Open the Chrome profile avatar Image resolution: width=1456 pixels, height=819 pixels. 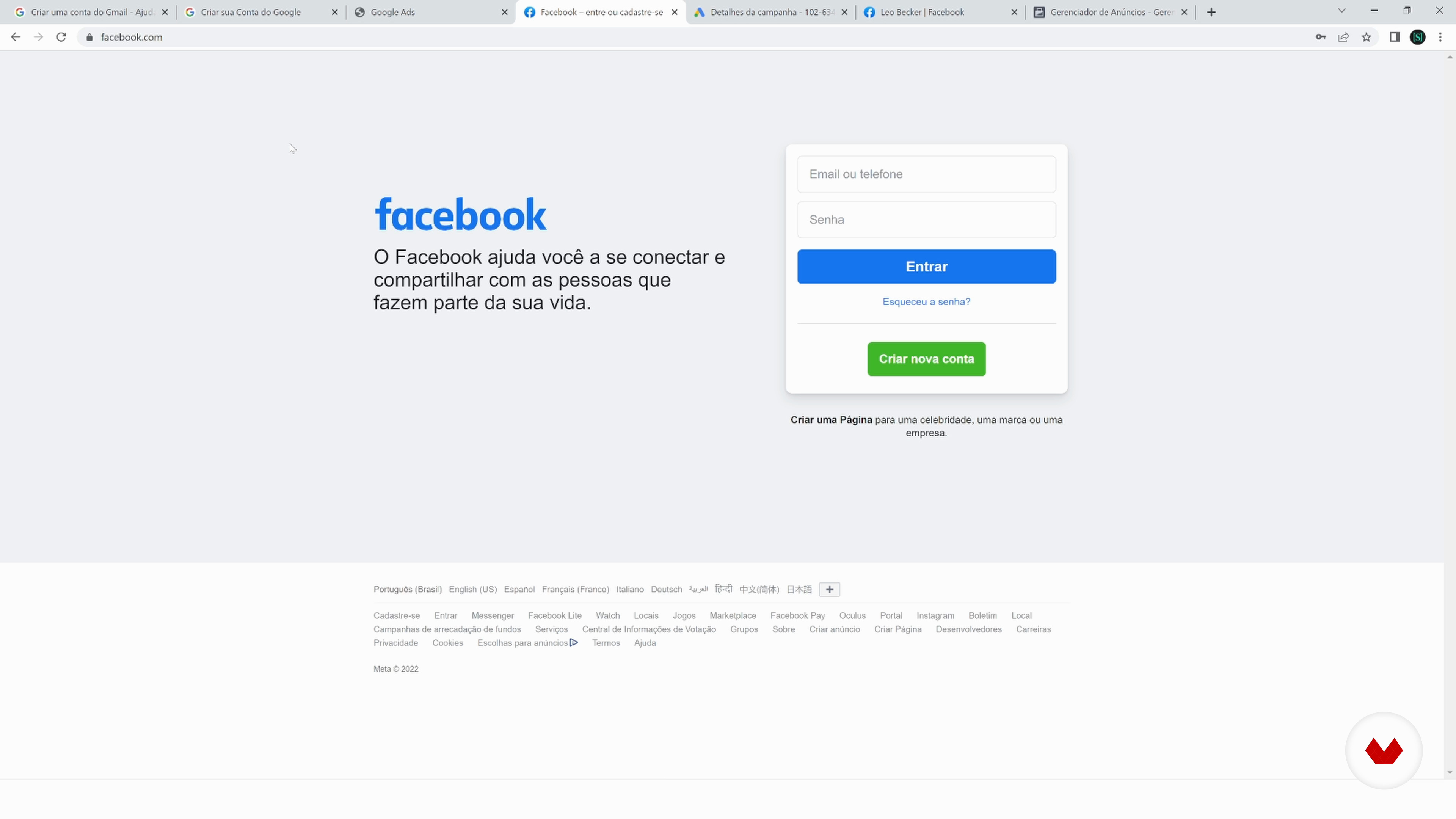[x=1418, y=37]
